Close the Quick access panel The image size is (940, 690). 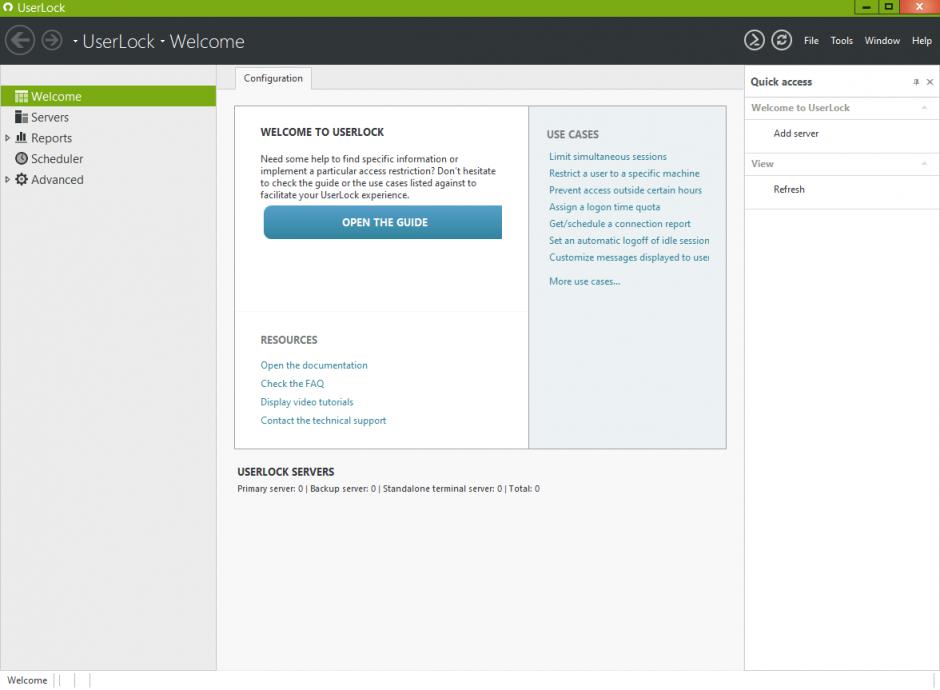pos(930,82)
